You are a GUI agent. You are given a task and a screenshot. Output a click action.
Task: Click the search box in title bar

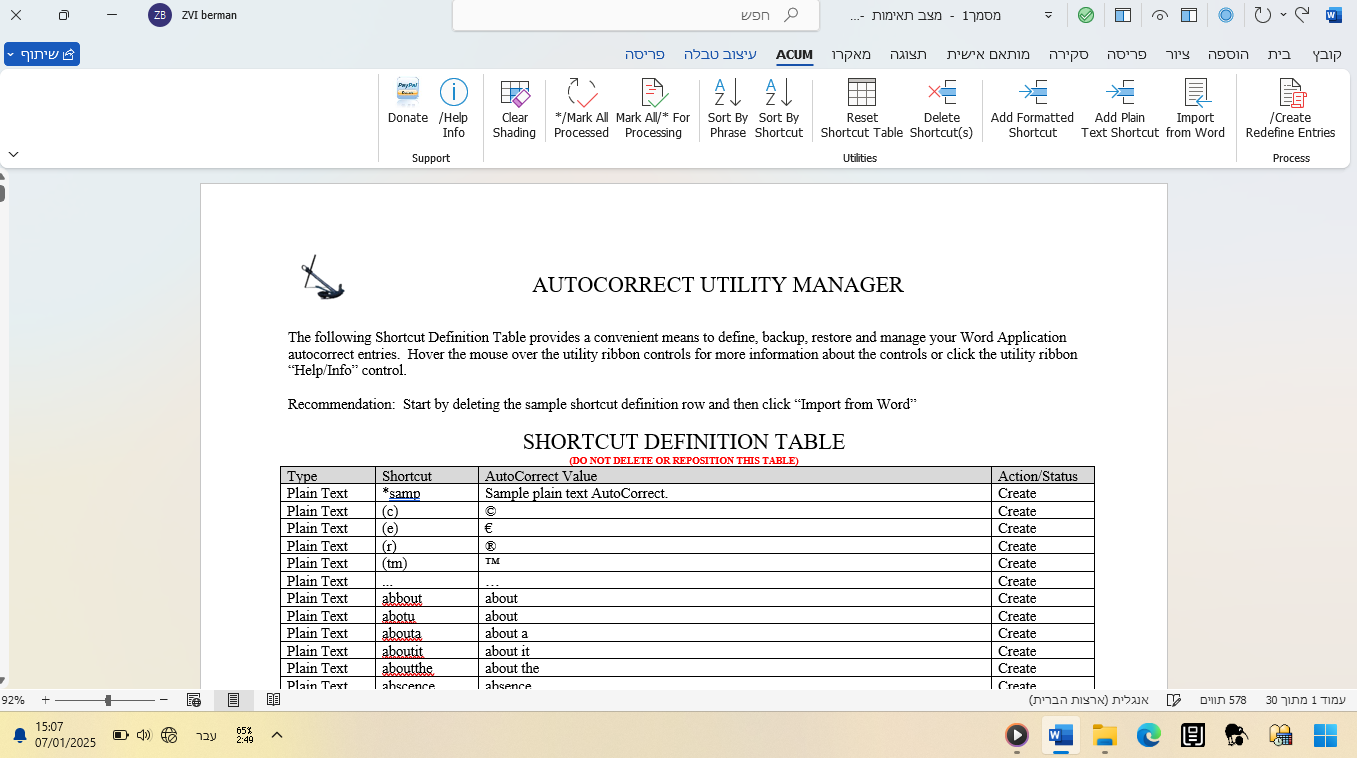tap(636, 15)
